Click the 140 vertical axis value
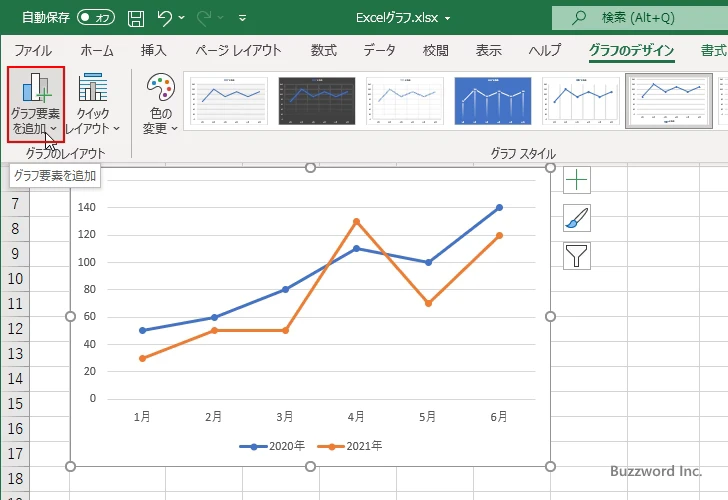The image size is (728, 500). click(x=87, y=207)
